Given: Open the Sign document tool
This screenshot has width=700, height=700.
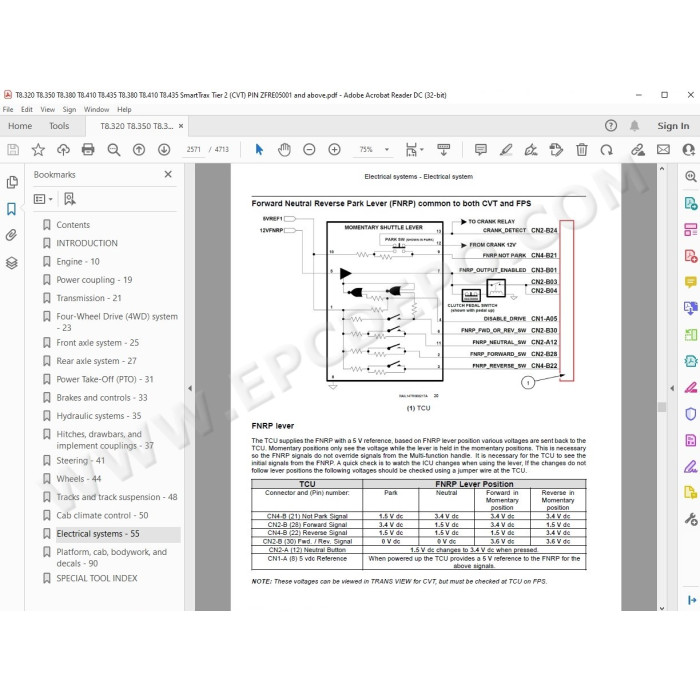Looking at the screenshot, I should tap(531, 150).
